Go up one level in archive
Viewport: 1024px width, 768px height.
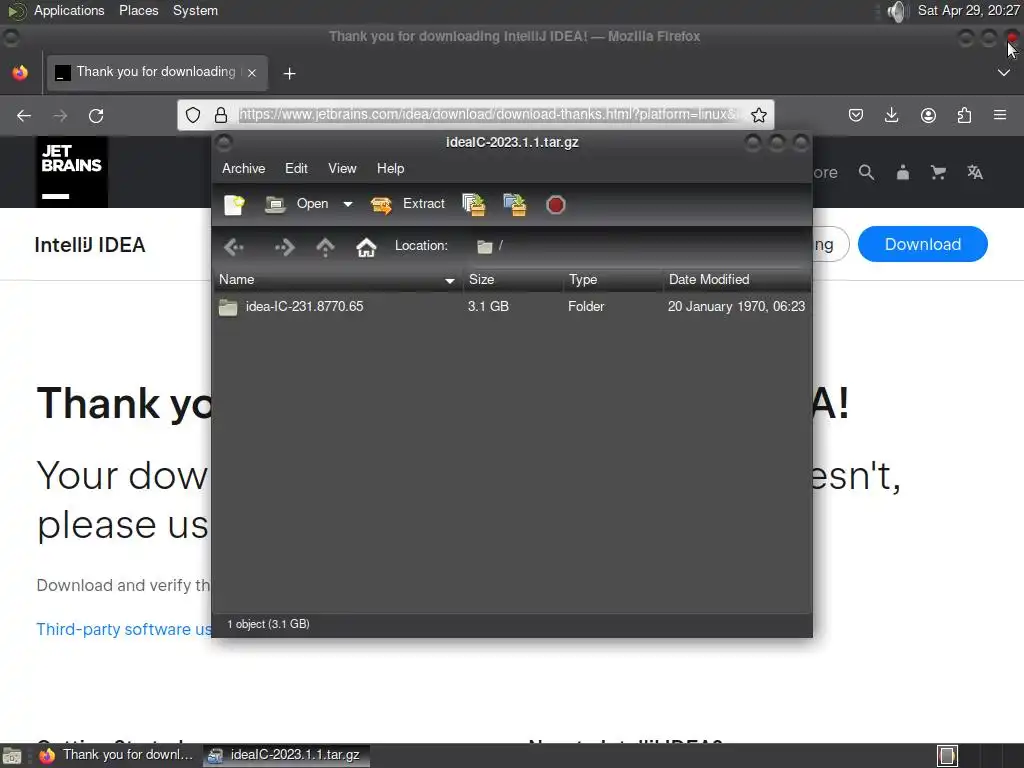[x=325, y=247]
